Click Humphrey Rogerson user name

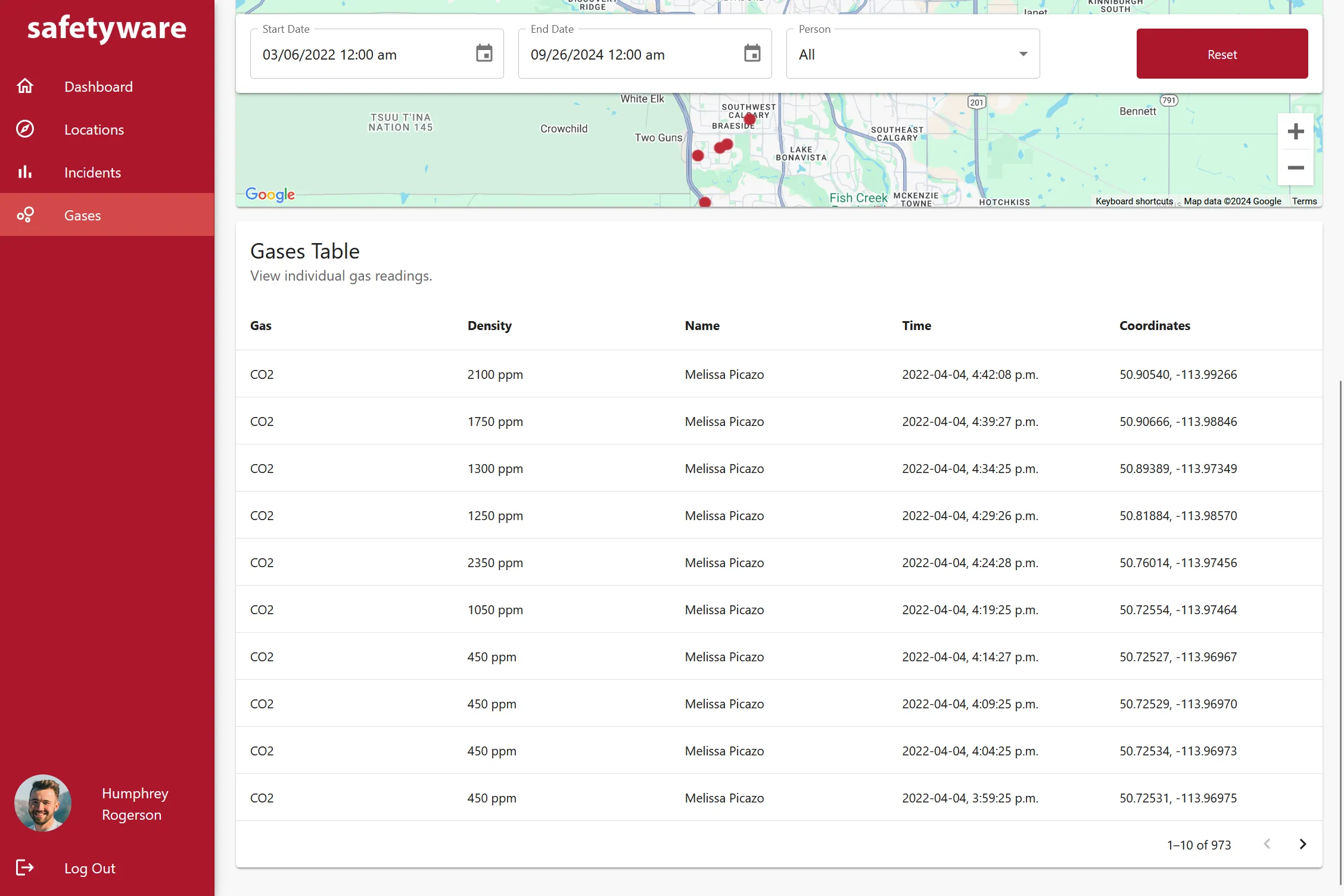pyautogui.click(x=135, y=804)
